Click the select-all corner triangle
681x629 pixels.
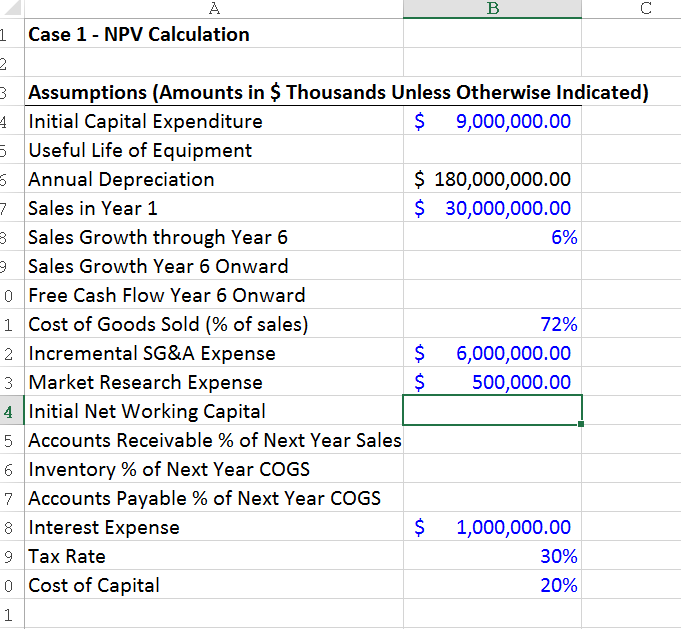[x=12, y=9]
